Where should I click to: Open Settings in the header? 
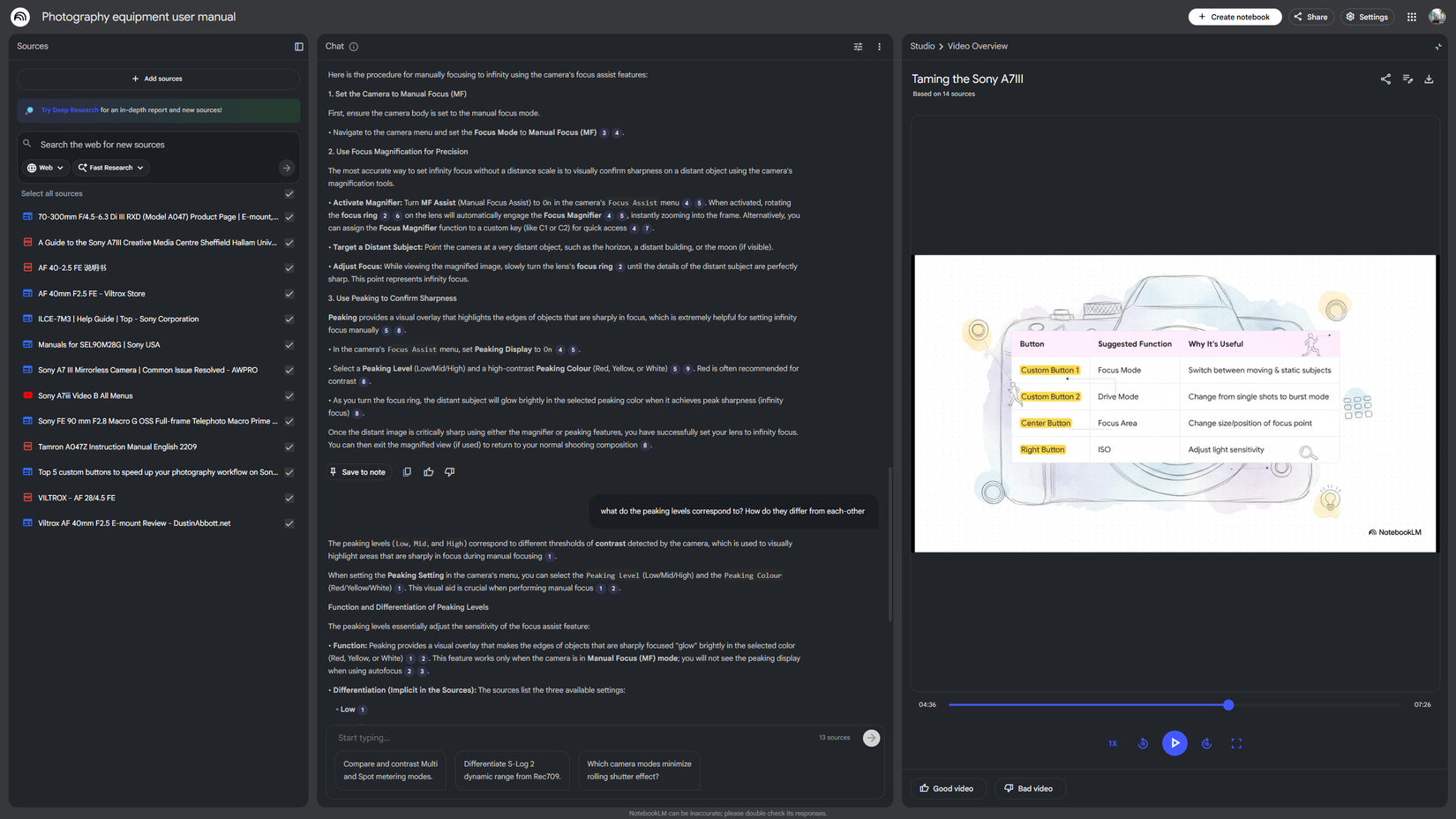click(1367, 17)
